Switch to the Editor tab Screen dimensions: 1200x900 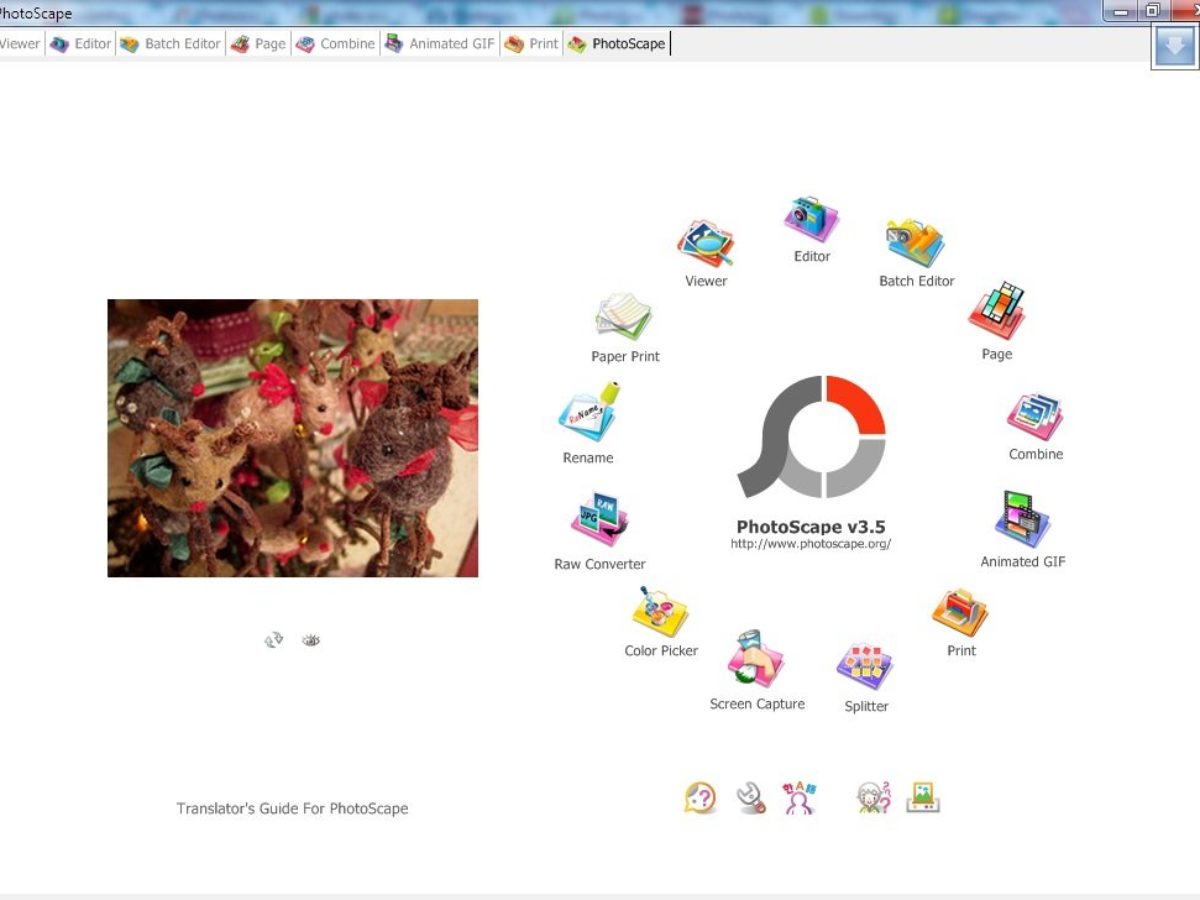tap(81, 44)
